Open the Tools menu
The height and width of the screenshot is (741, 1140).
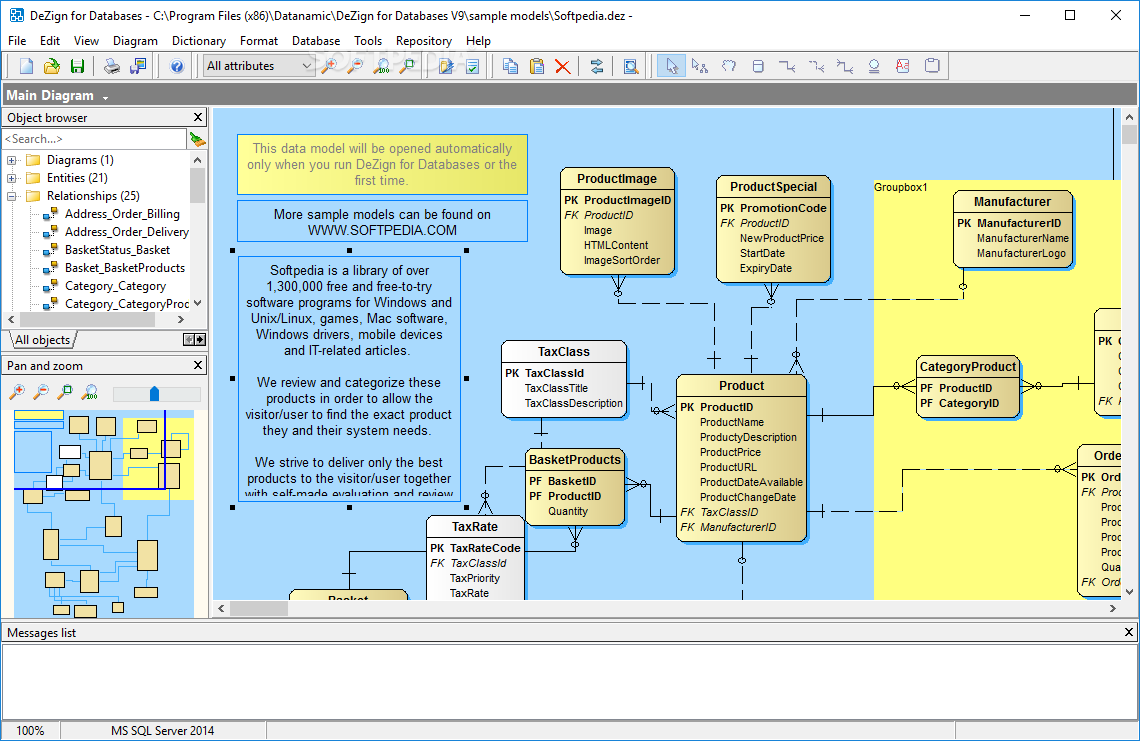[x=368, y=41]
